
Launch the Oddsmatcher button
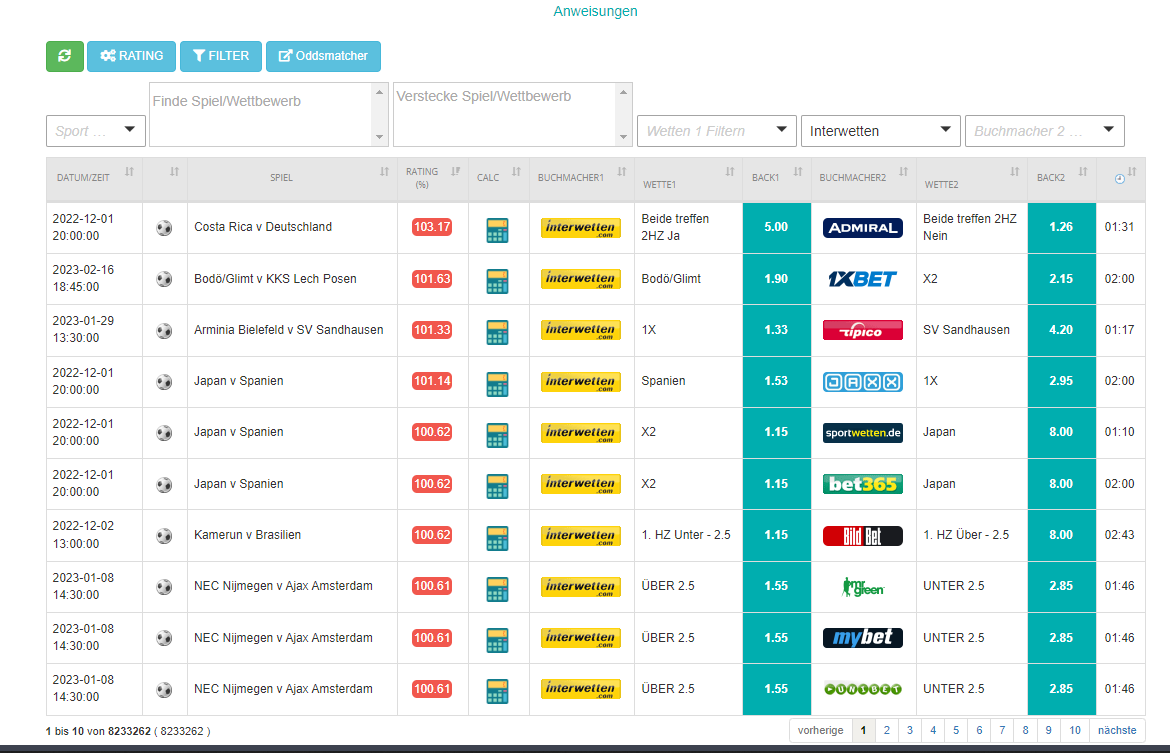(x=323, y=56)
